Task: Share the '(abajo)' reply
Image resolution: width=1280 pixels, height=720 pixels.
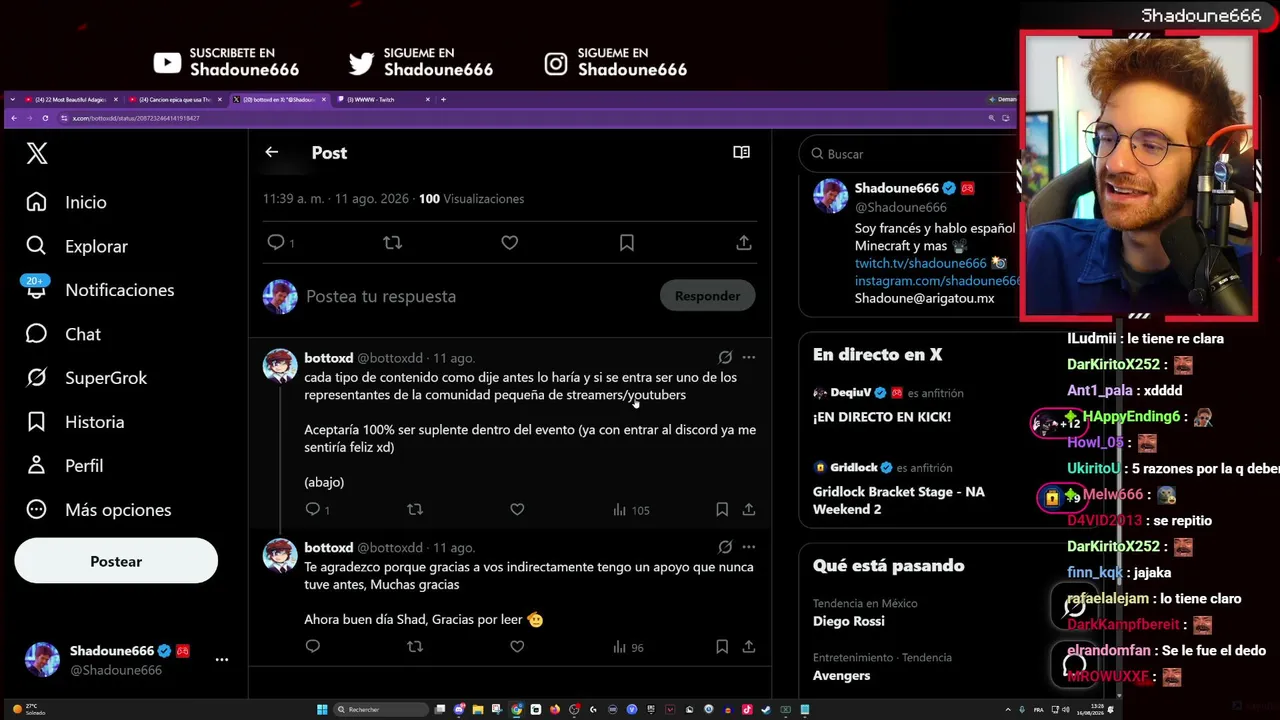Action: pos(748,510)
